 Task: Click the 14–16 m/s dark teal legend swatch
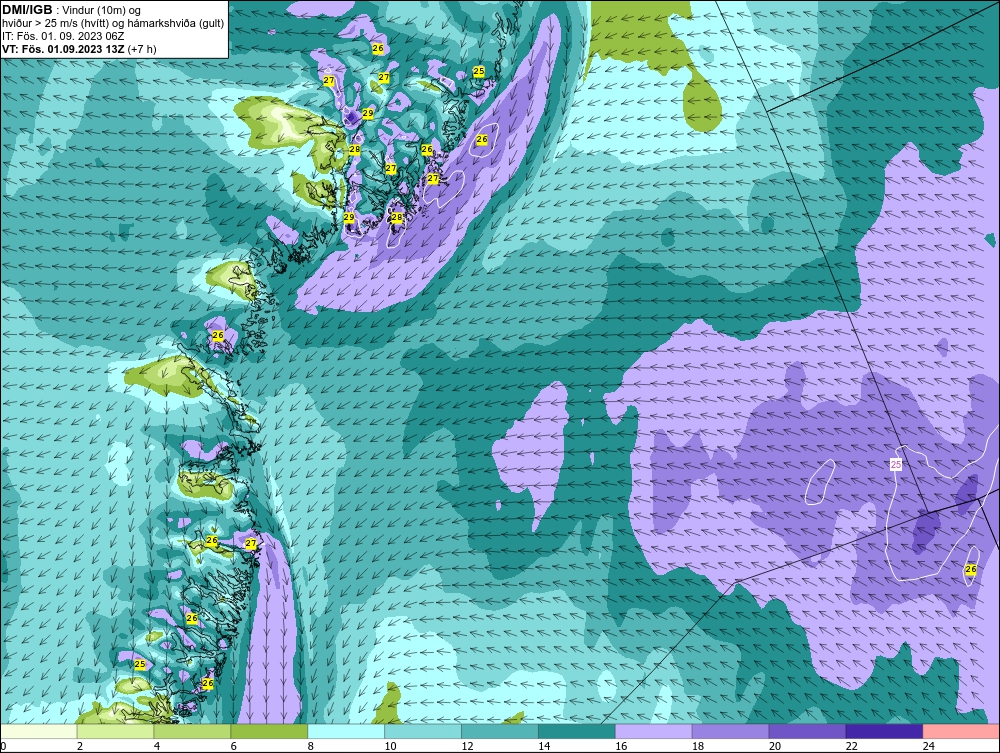point(577,731)
